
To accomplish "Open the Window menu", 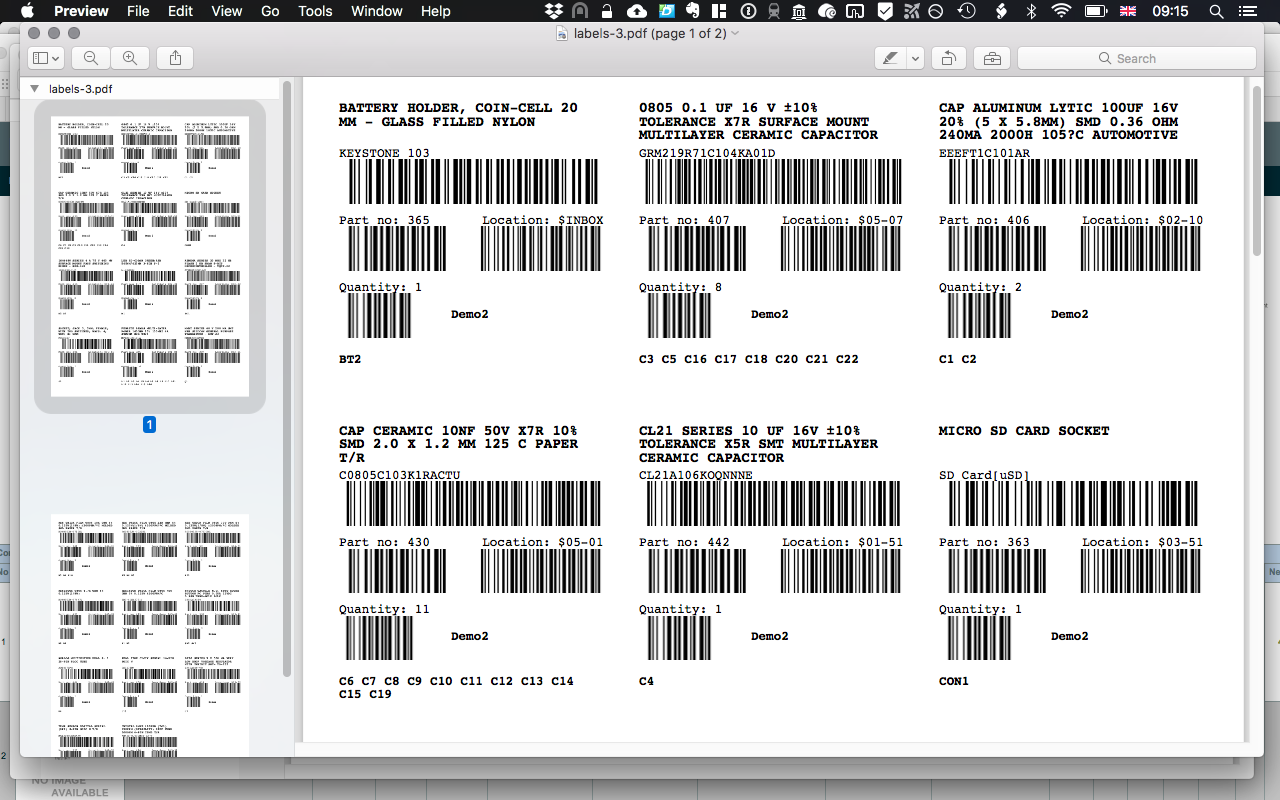I will [x=377, y=11].
